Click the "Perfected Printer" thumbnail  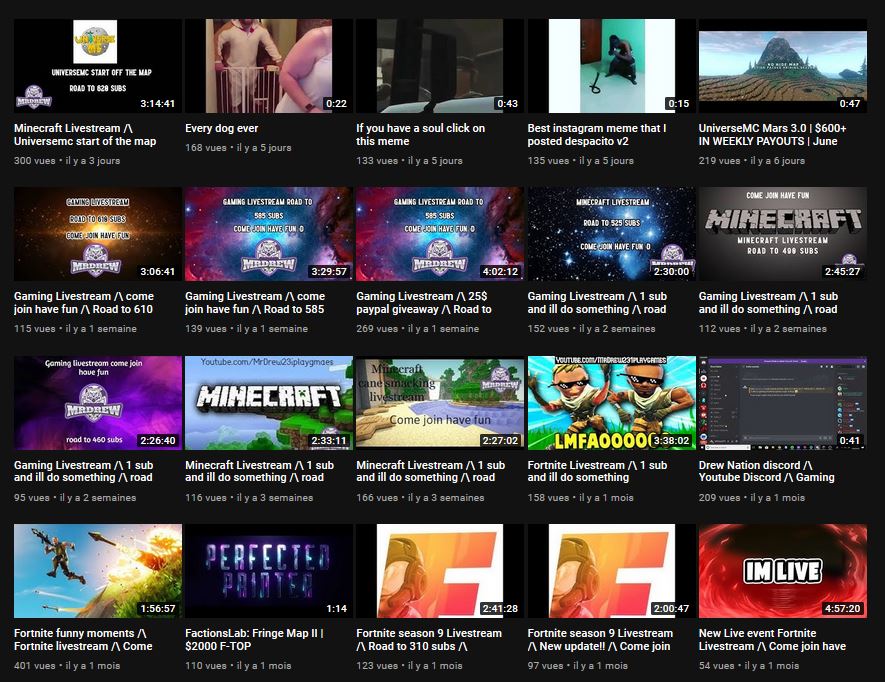pyautogui.click(x=268, y=571)
